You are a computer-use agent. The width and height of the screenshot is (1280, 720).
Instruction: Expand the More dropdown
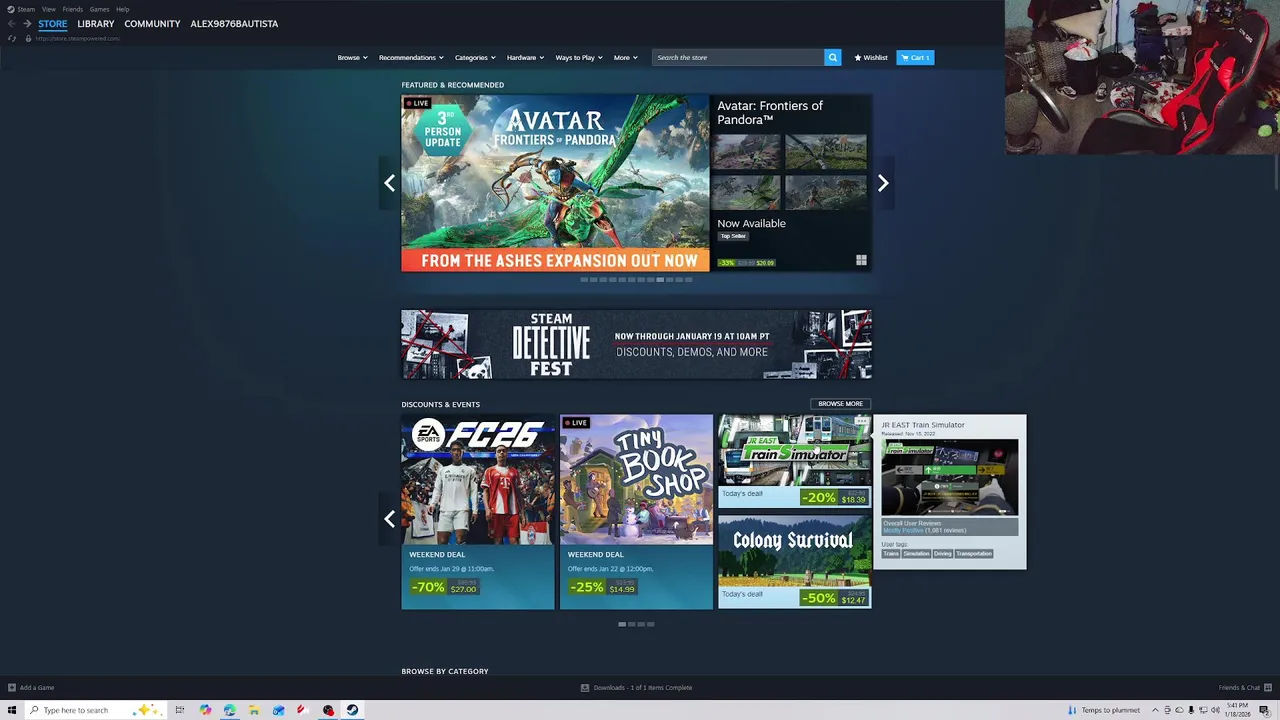(x=625, y=57)
